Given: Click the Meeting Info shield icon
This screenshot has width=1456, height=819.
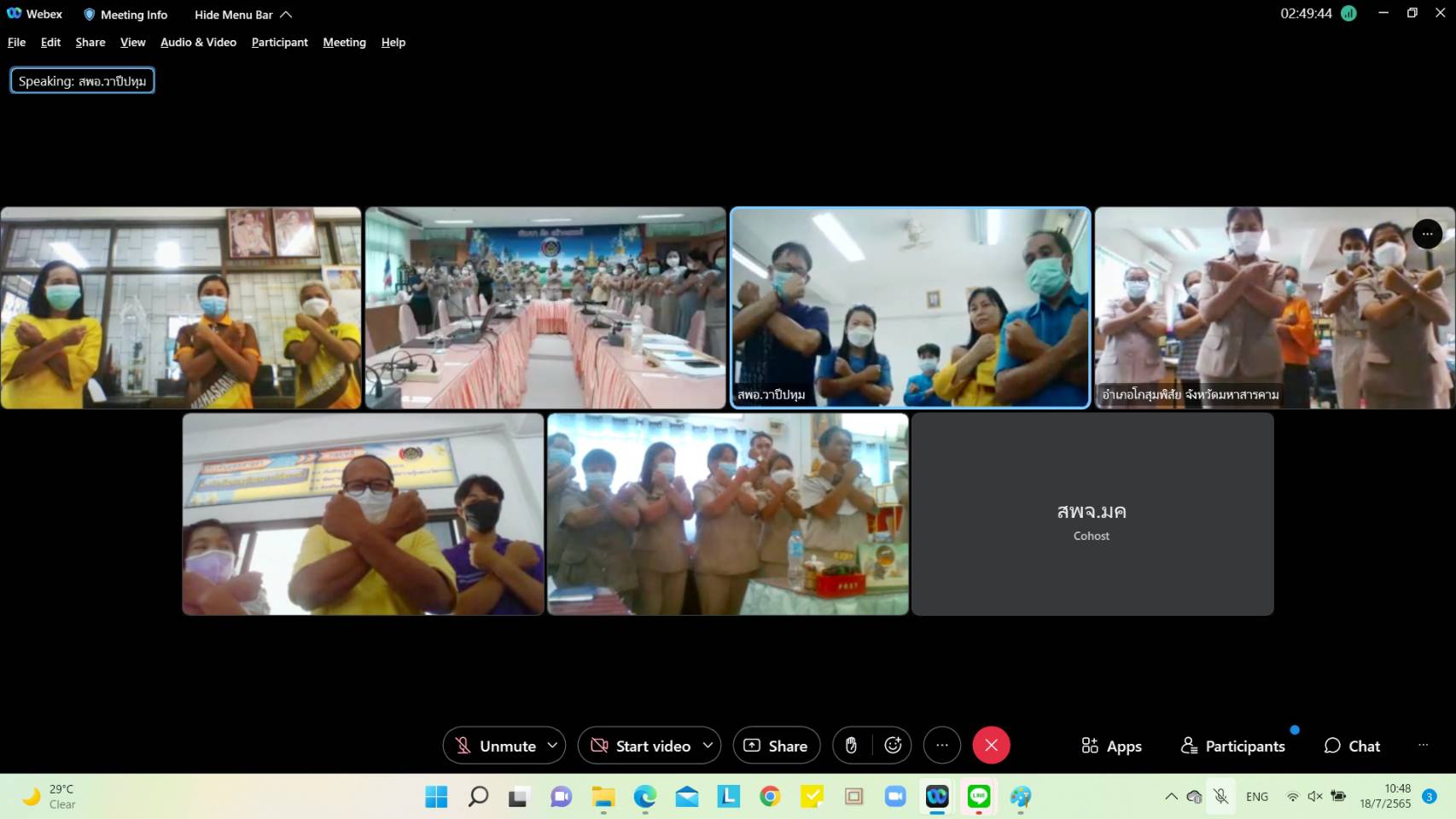Looking at the screenshot, I should coord(89,15).
